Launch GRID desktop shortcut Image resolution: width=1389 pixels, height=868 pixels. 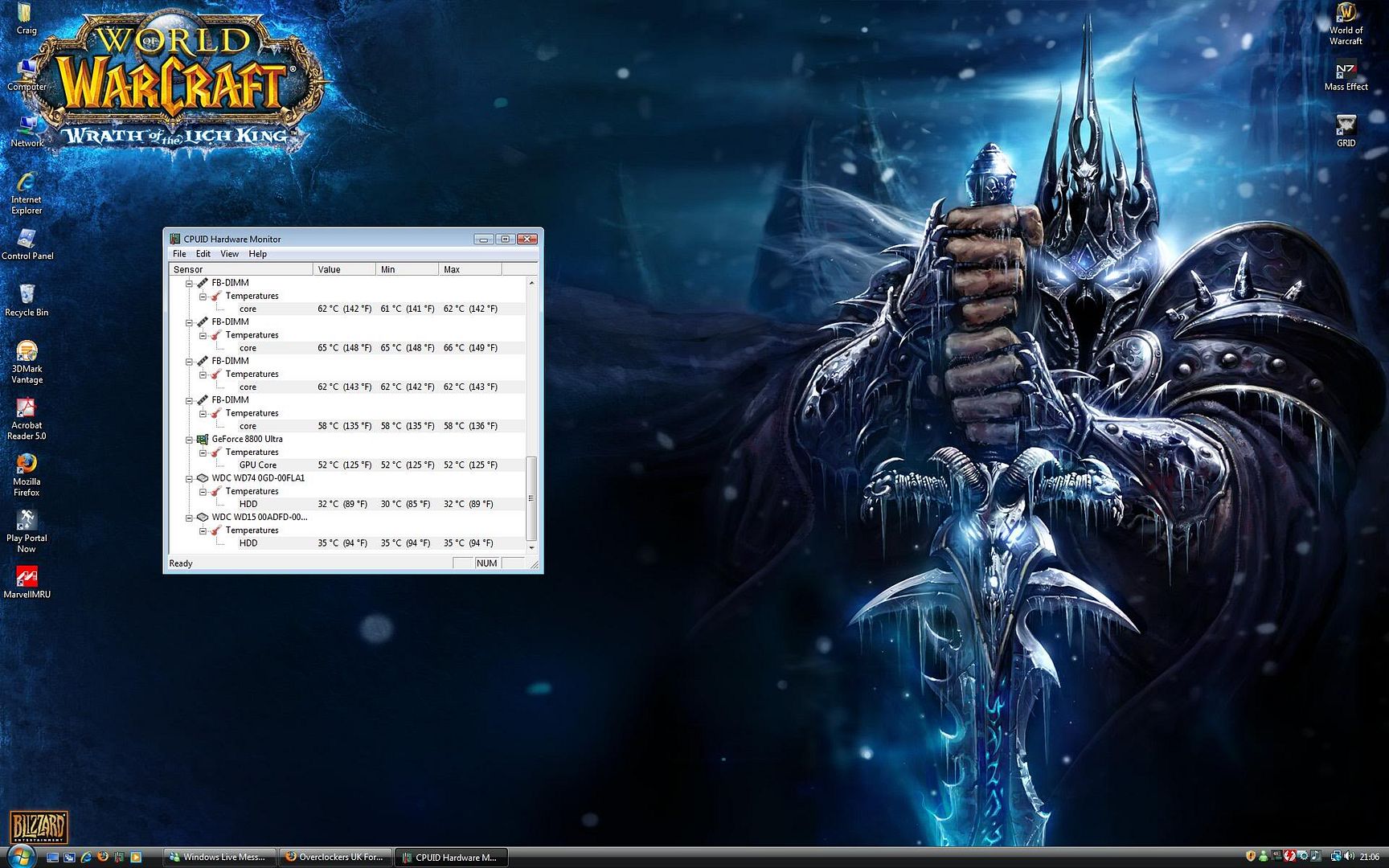(1346, 131)
